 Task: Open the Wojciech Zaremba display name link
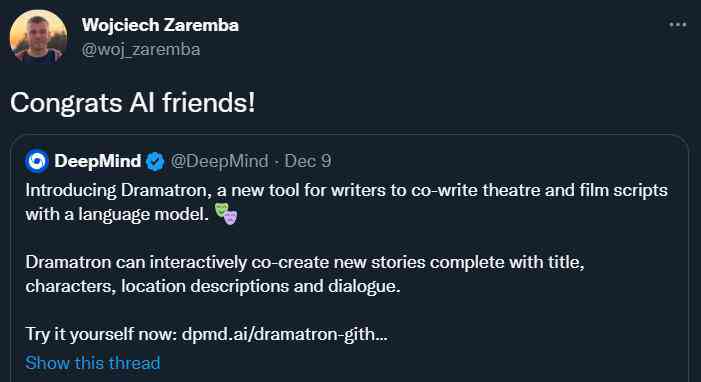(x=160, y=25)
